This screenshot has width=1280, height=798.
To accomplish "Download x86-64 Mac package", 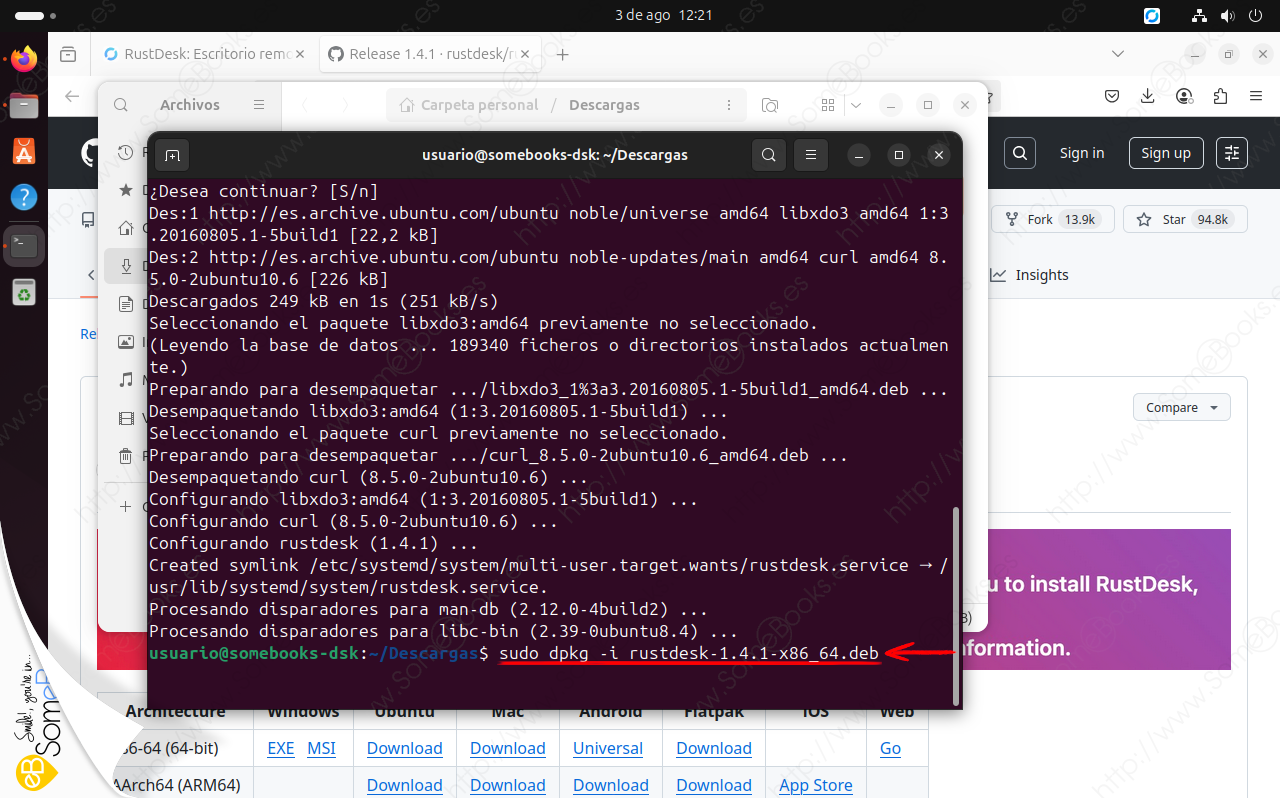I will pos(507,748).
